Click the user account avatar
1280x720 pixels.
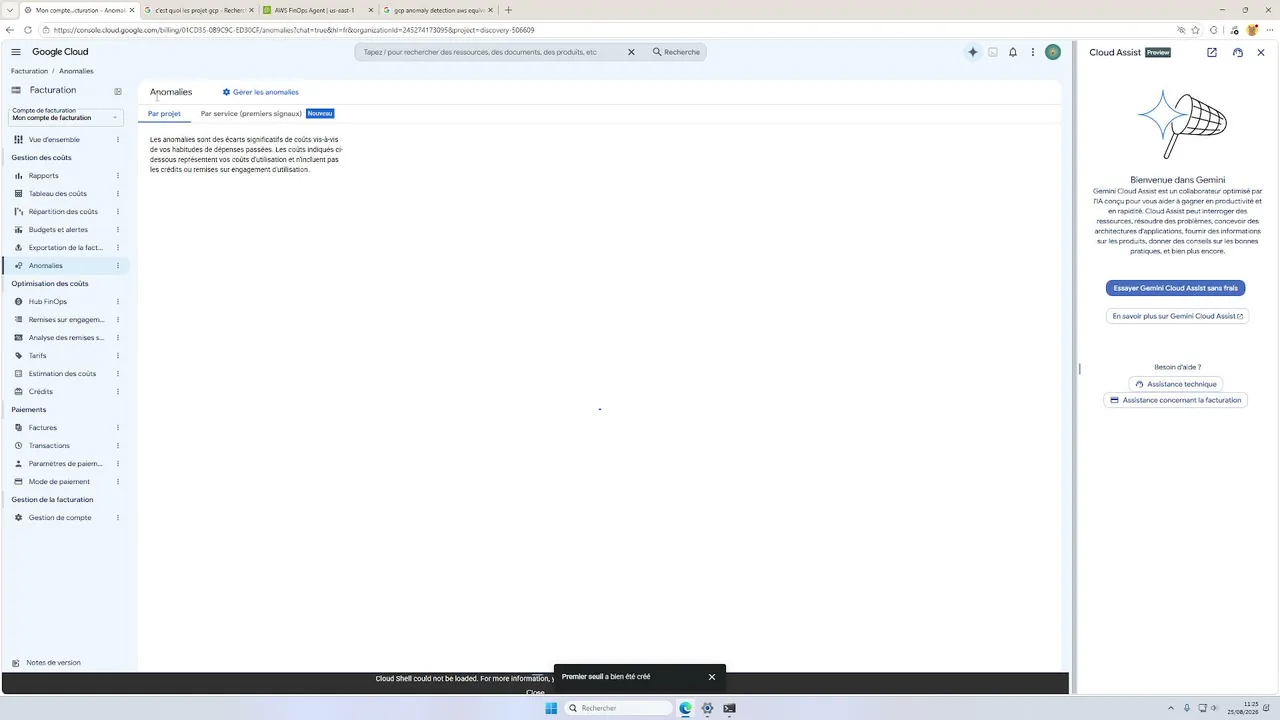(1053, 52)
